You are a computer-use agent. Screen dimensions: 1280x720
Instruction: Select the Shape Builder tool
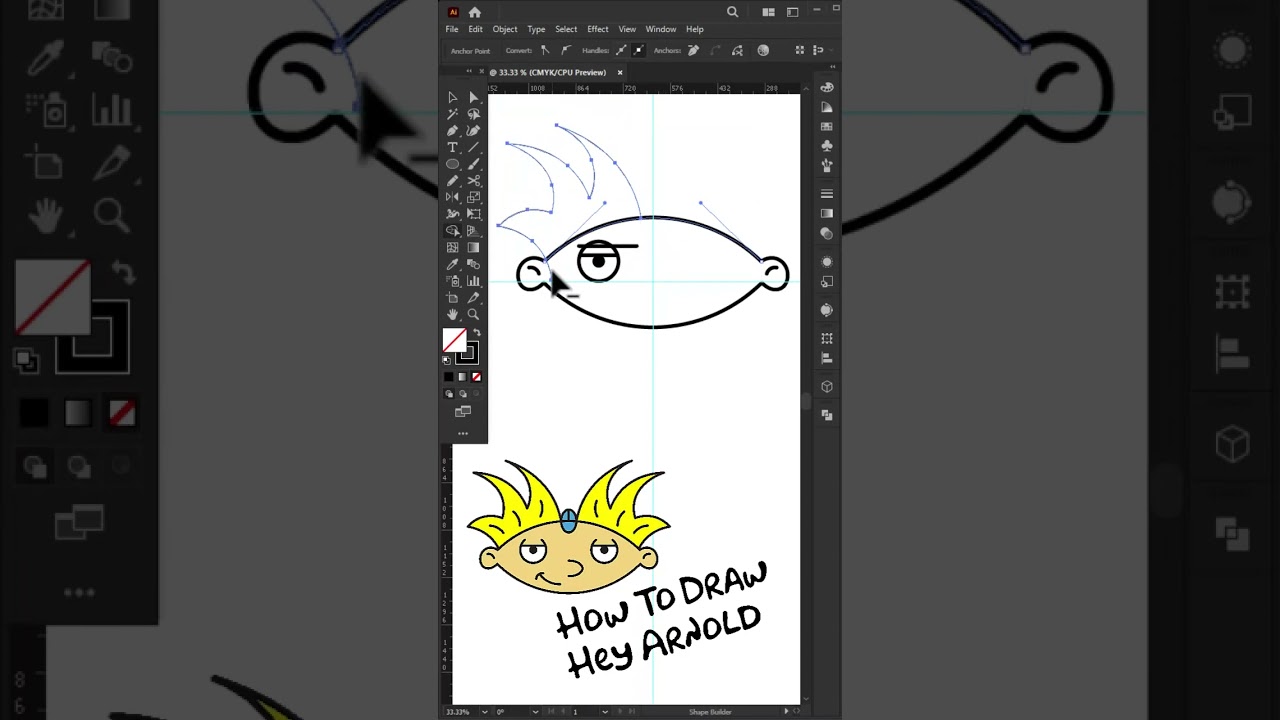pyautogui.click(x=452, y=230)
